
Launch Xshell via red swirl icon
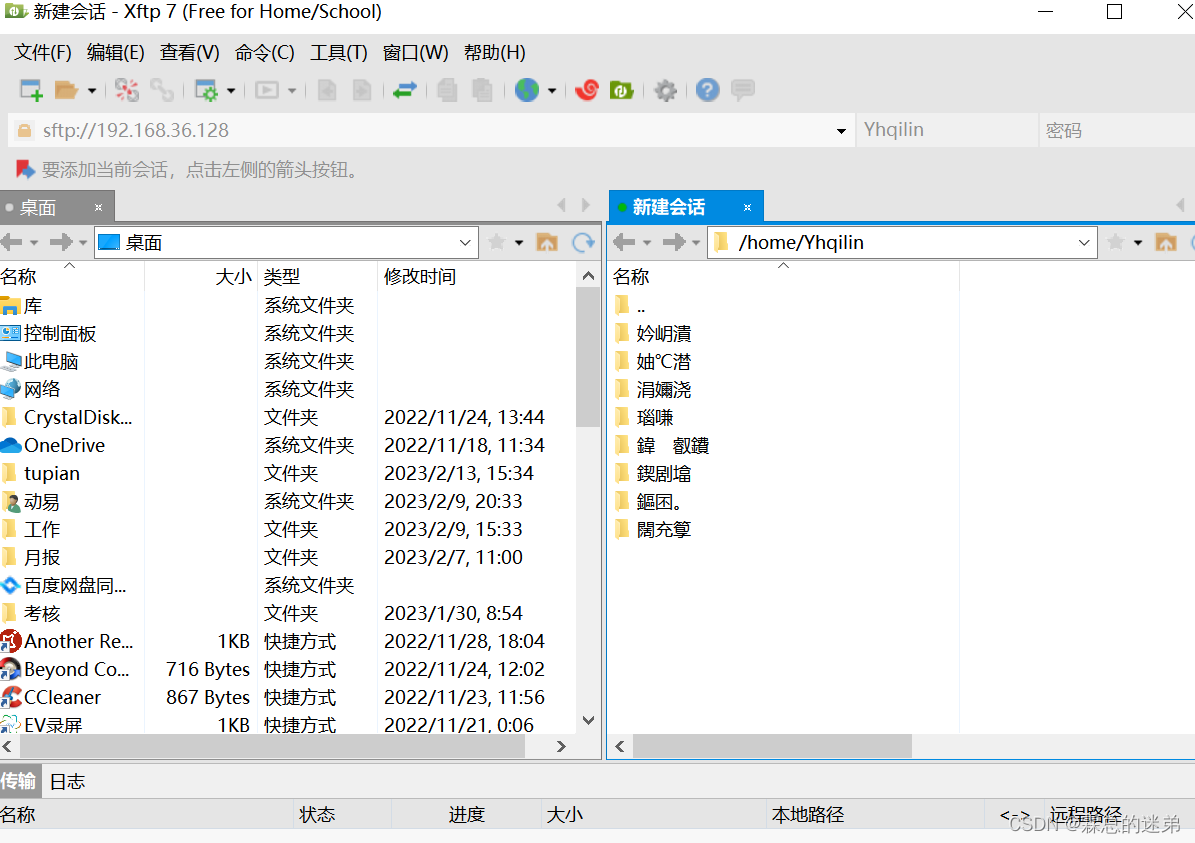(587, 90)
